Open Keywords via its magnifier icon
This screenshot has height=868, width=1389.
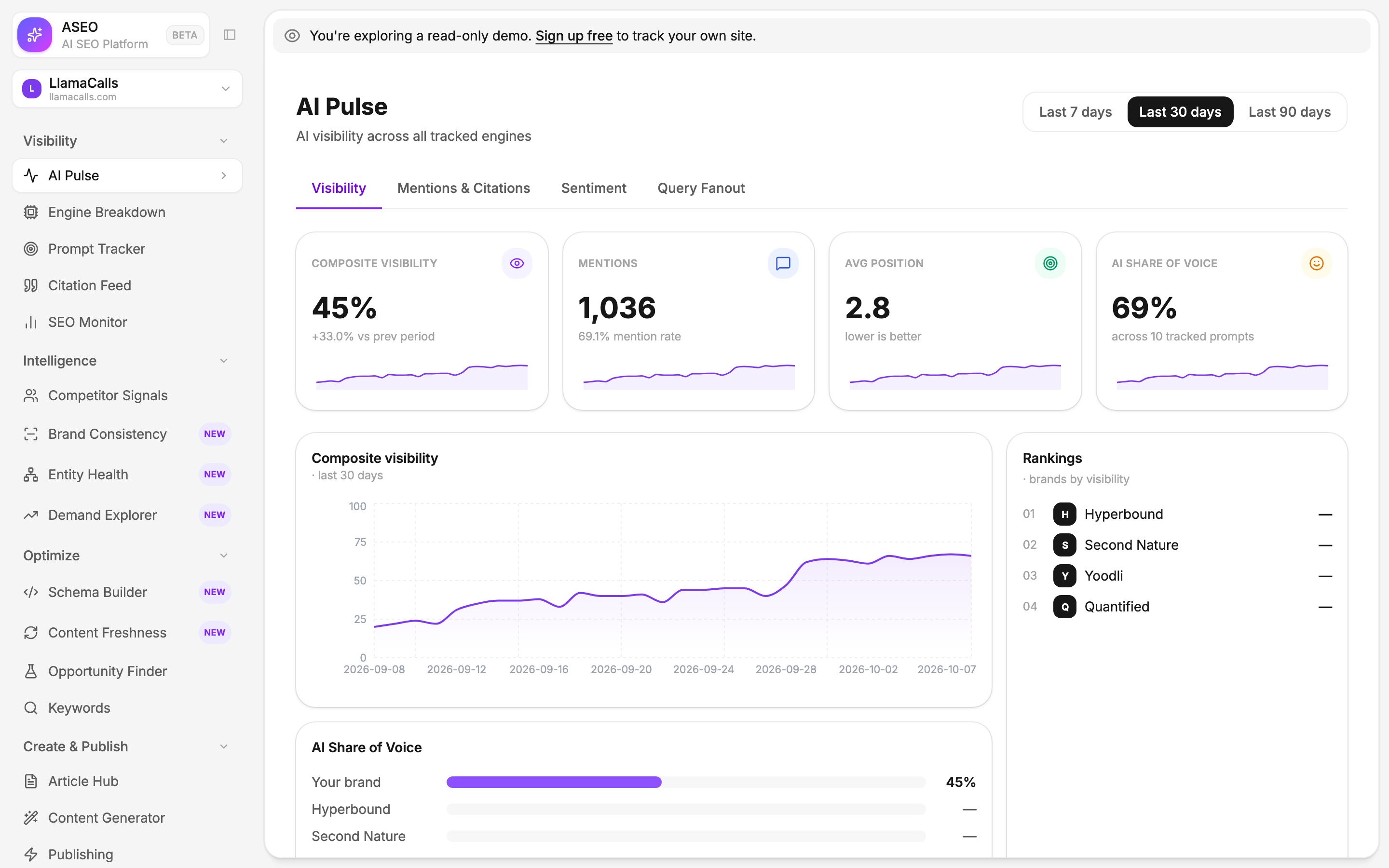pos(31,708)
